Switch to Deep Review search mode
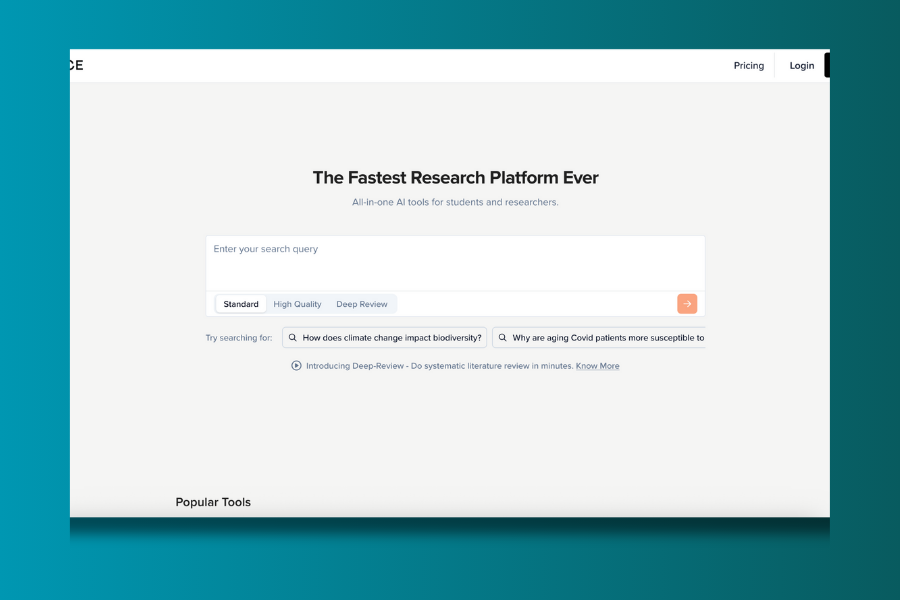The image size is (900, 600). (362, 304)
